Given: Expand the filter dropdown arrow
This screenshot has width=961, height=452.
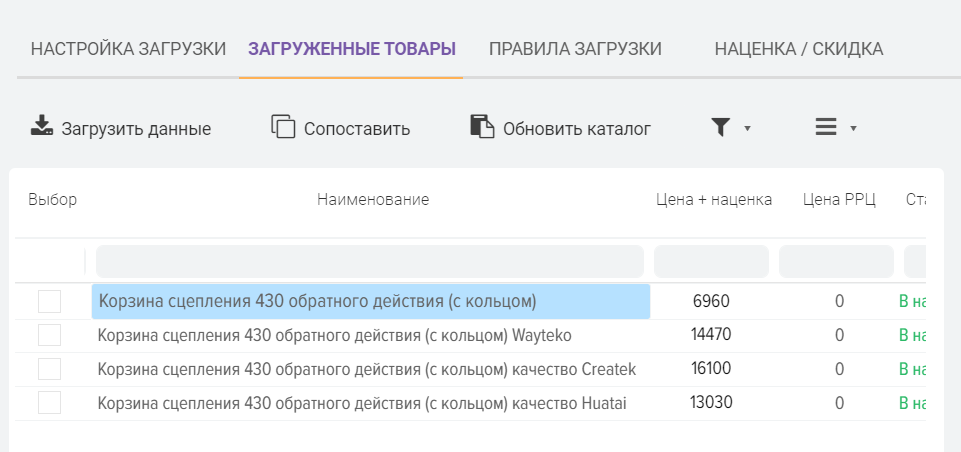Looking at the screenshot, I should pos(747,128).
